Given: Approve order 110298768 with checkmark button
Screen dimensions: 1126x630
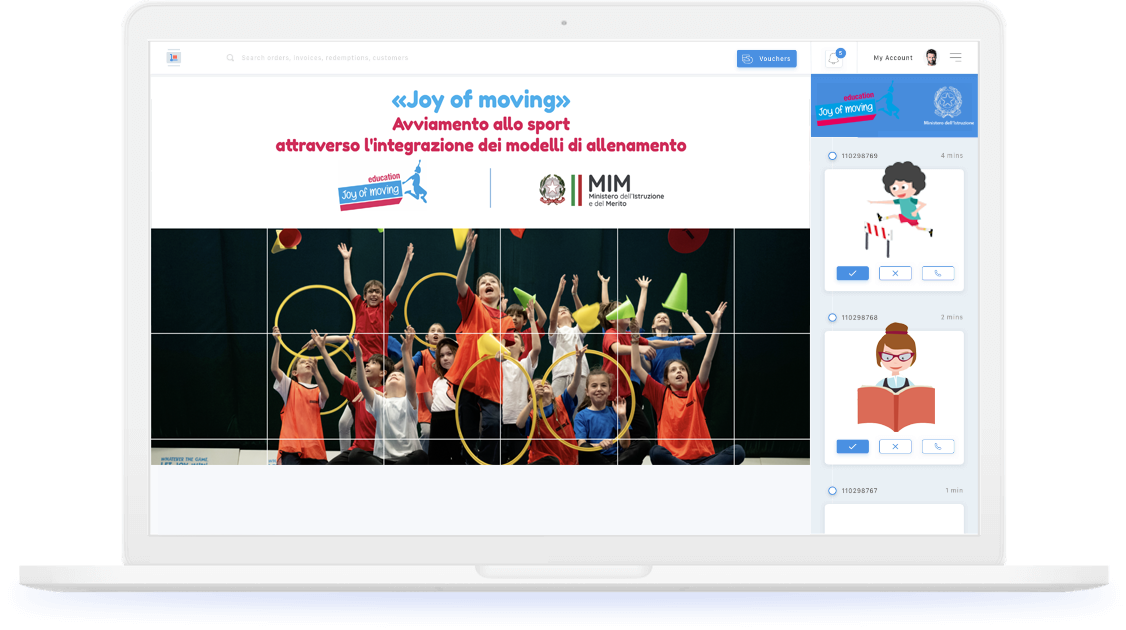Looking at the screenshot, I should (x=852, y=447).
